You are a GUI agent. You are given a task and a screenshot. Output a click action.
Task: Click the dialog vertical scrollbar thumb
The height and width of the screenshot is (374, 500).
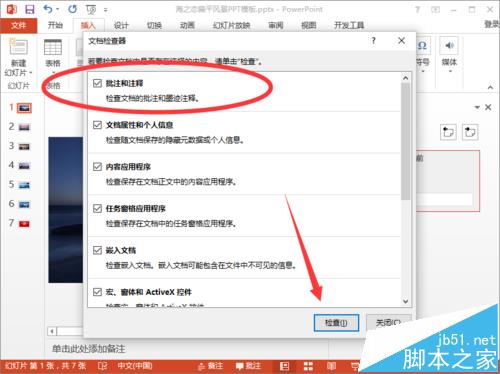(406, 142)
